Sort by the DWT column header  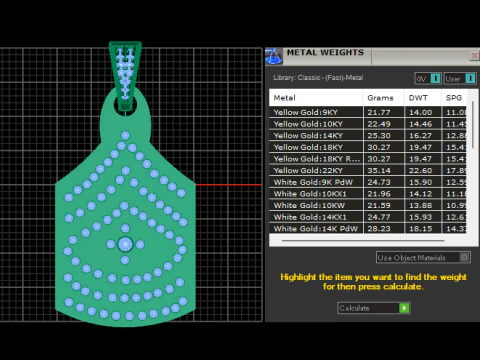(x=423, y=98)
